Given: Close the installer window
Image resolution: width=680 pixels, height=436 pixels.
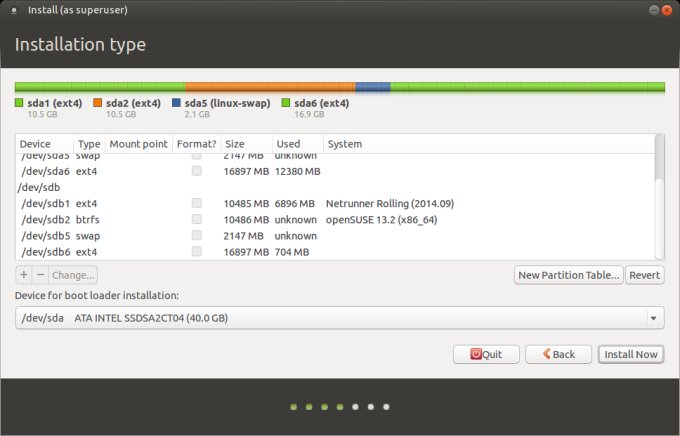Looking at the screenshot, I should coord(667,10).
